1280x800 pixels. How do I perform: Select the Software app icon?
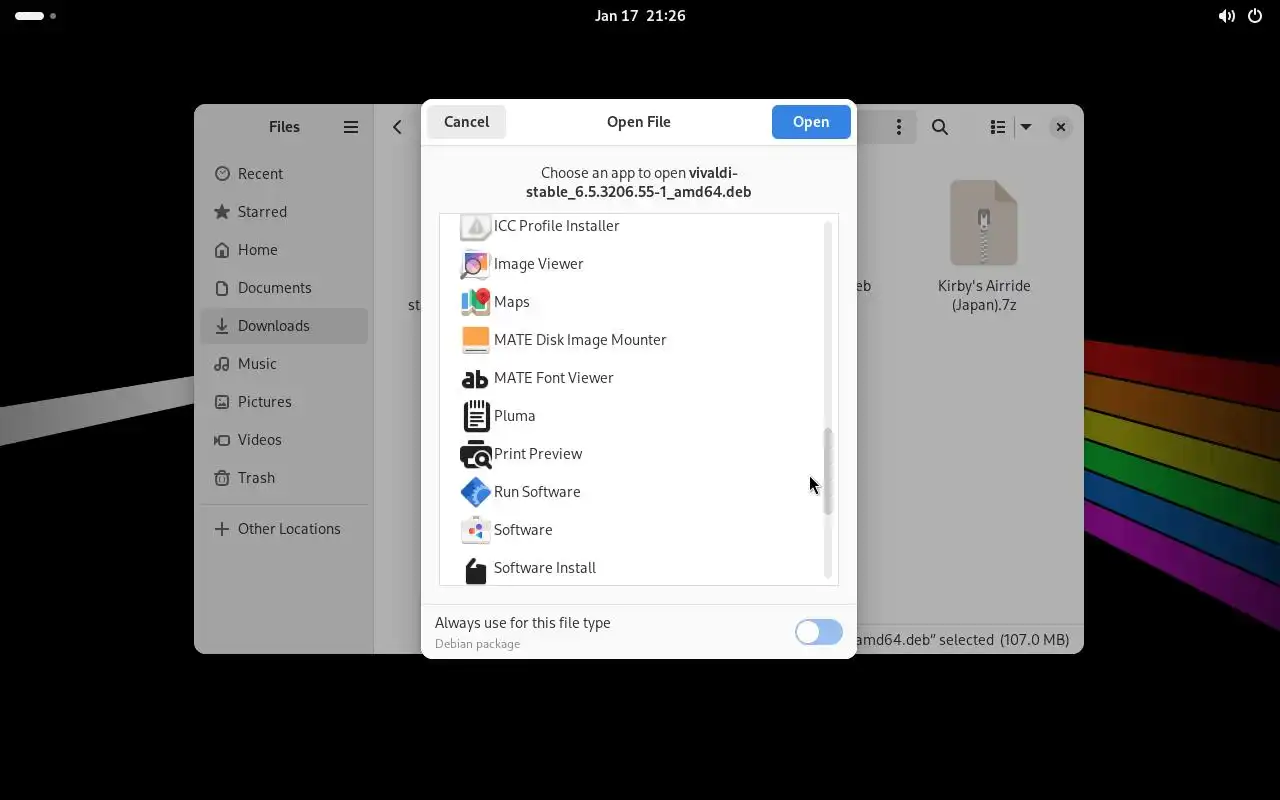476,530
